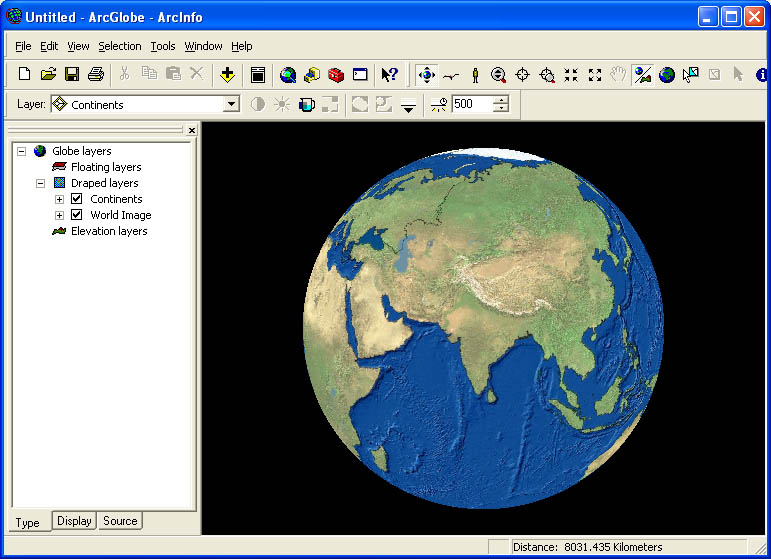The height and width of the screenshot is (559, 771).
Task: Uncheck the World Image layer checkbox
Action: [77, 215]
